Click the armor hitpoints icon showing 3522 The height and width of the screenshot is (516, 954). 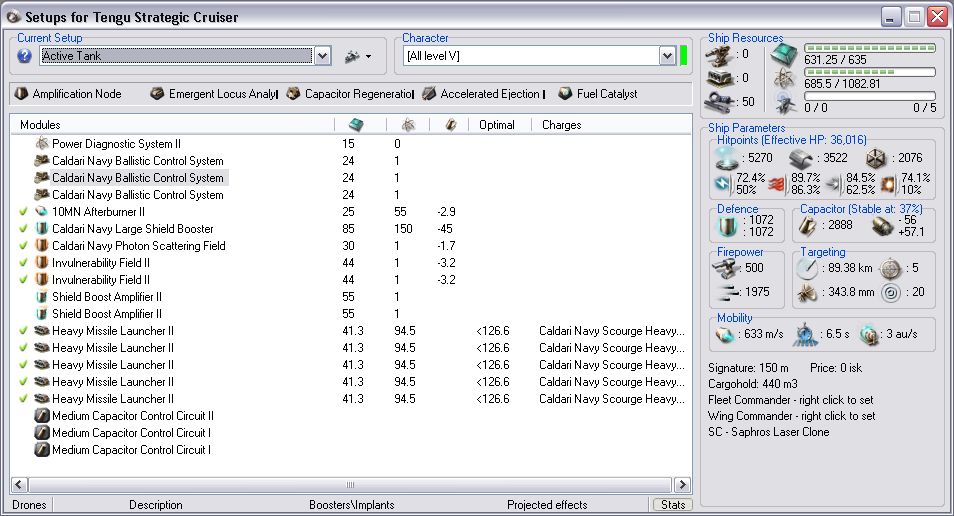(x=802, y=158)
